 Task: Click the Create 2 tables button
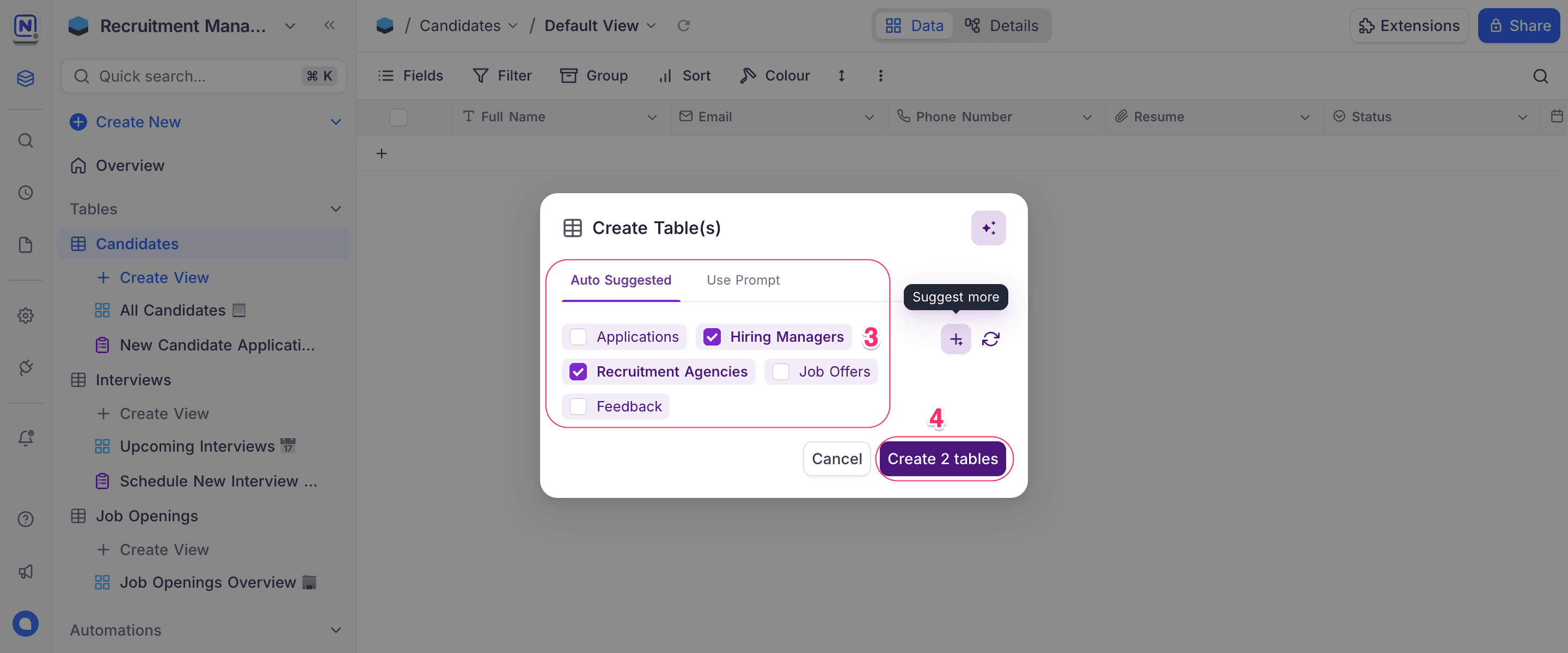pos(943,458)
